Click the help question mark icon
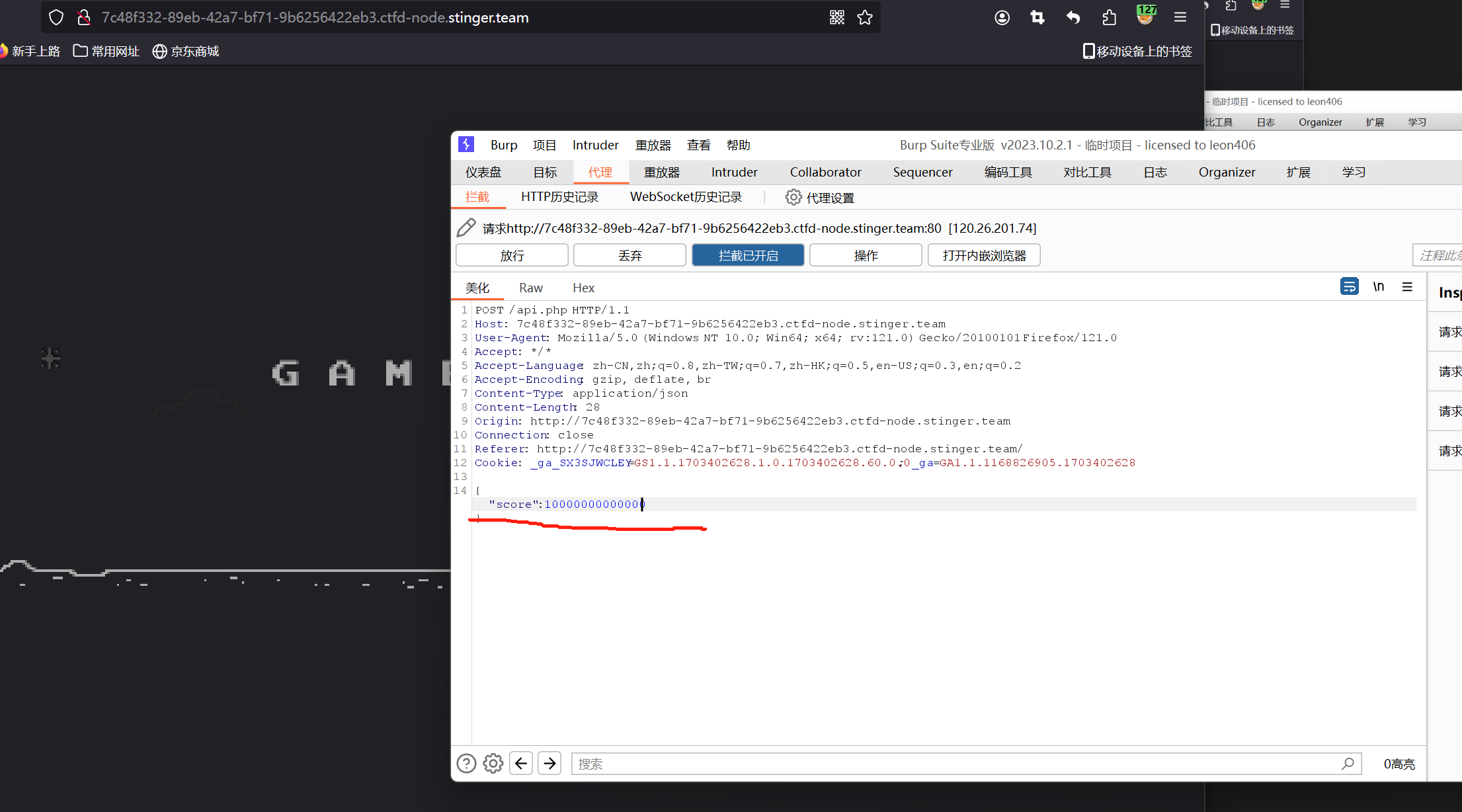This screenshot has height=812, width=1462. pos(466,764)
